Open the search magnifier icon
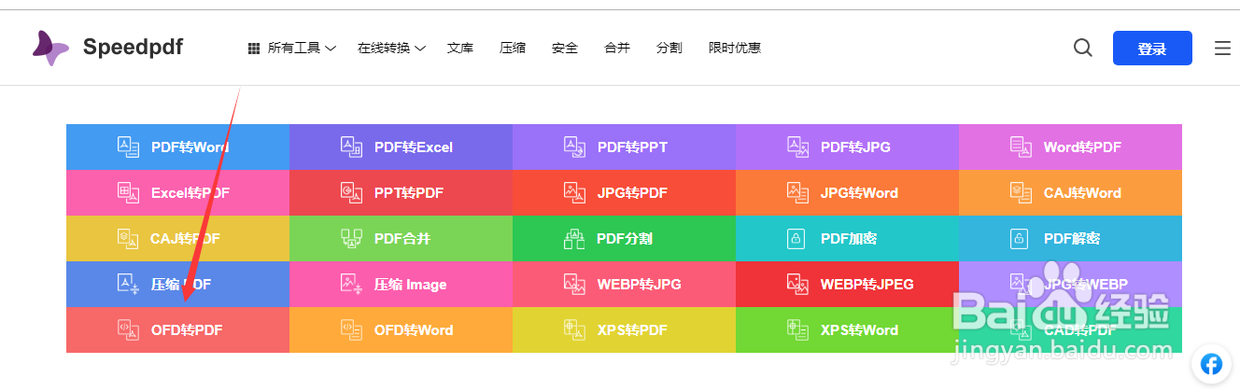Image resolution: width=1240 pixels, height=392 pixels. (x=1083, y=48)
